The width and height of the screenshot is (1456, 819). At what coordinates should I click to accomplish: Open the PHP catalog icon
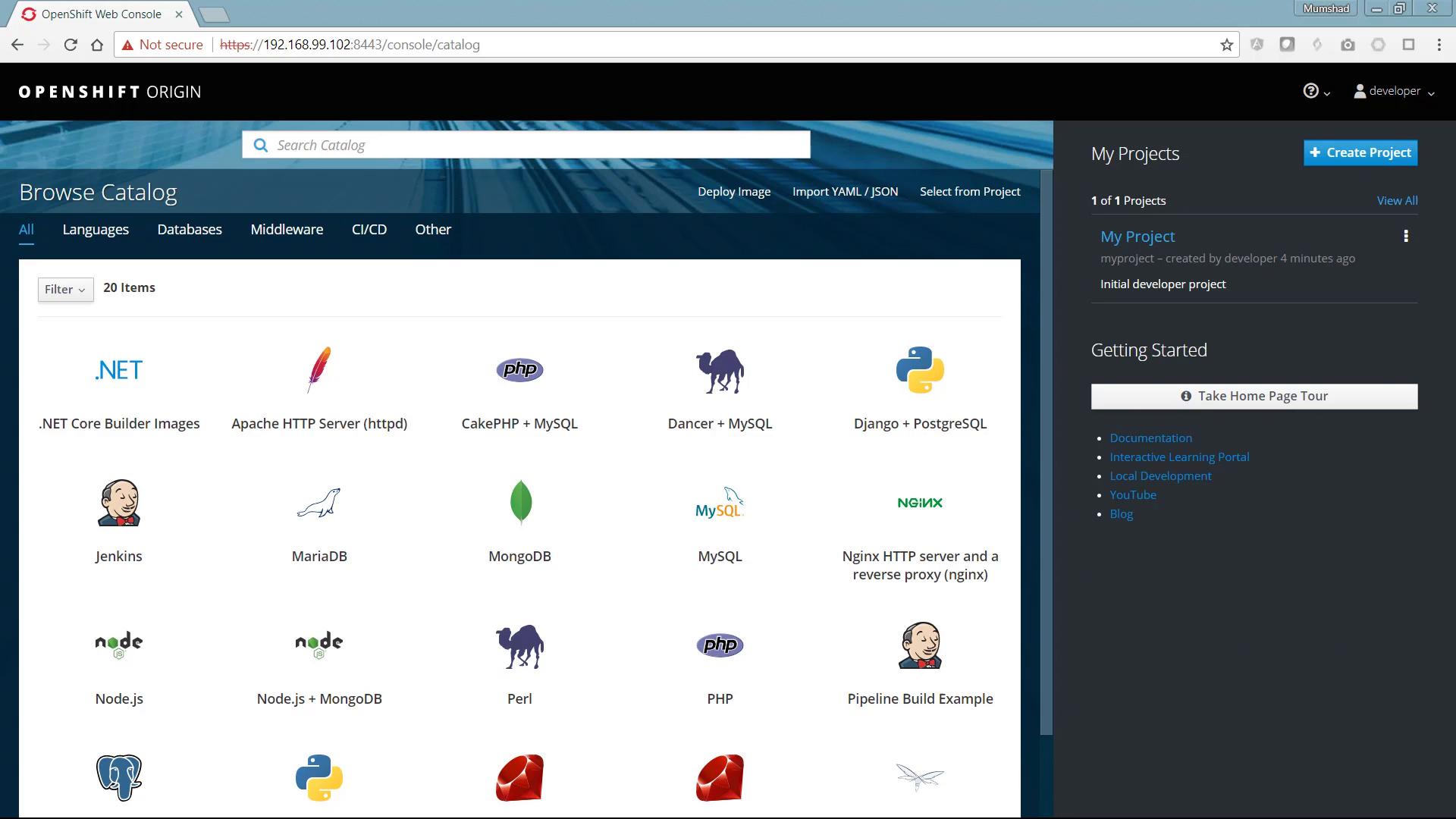(720, 645)
